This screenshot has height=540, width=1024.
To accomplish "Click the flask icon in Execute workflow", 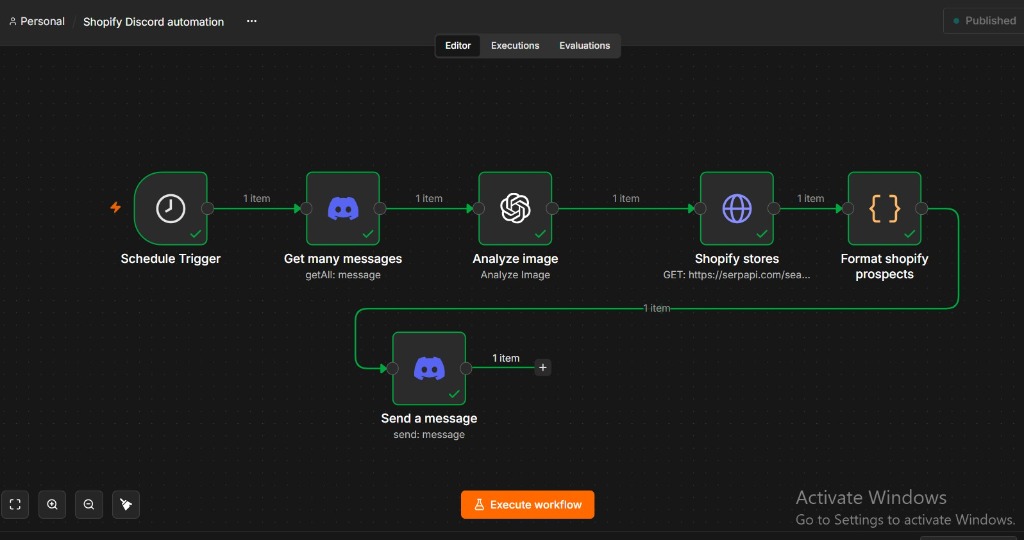I will tap(479, 505).
